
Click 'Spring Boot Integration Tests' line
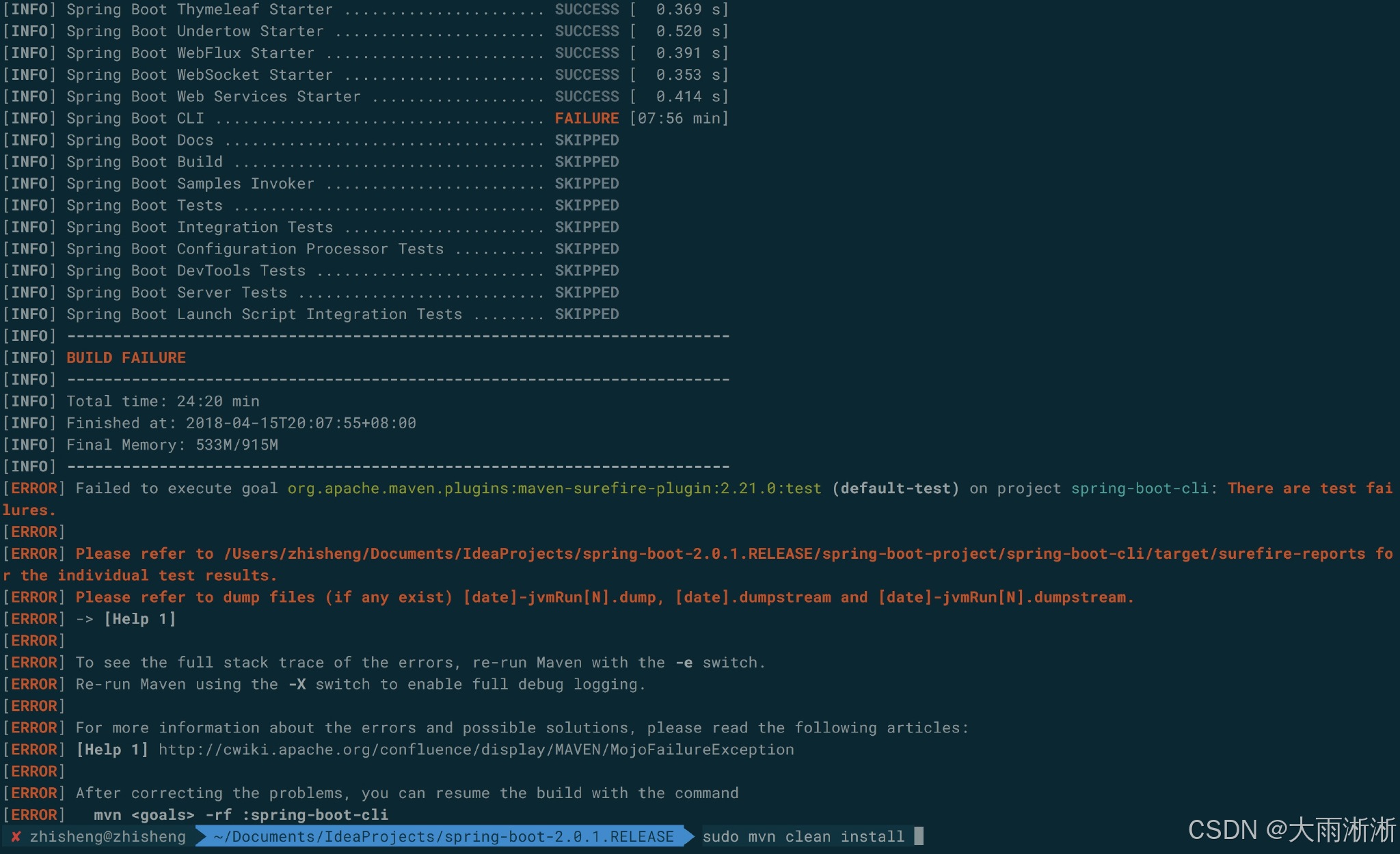click(x=311, y=227)
